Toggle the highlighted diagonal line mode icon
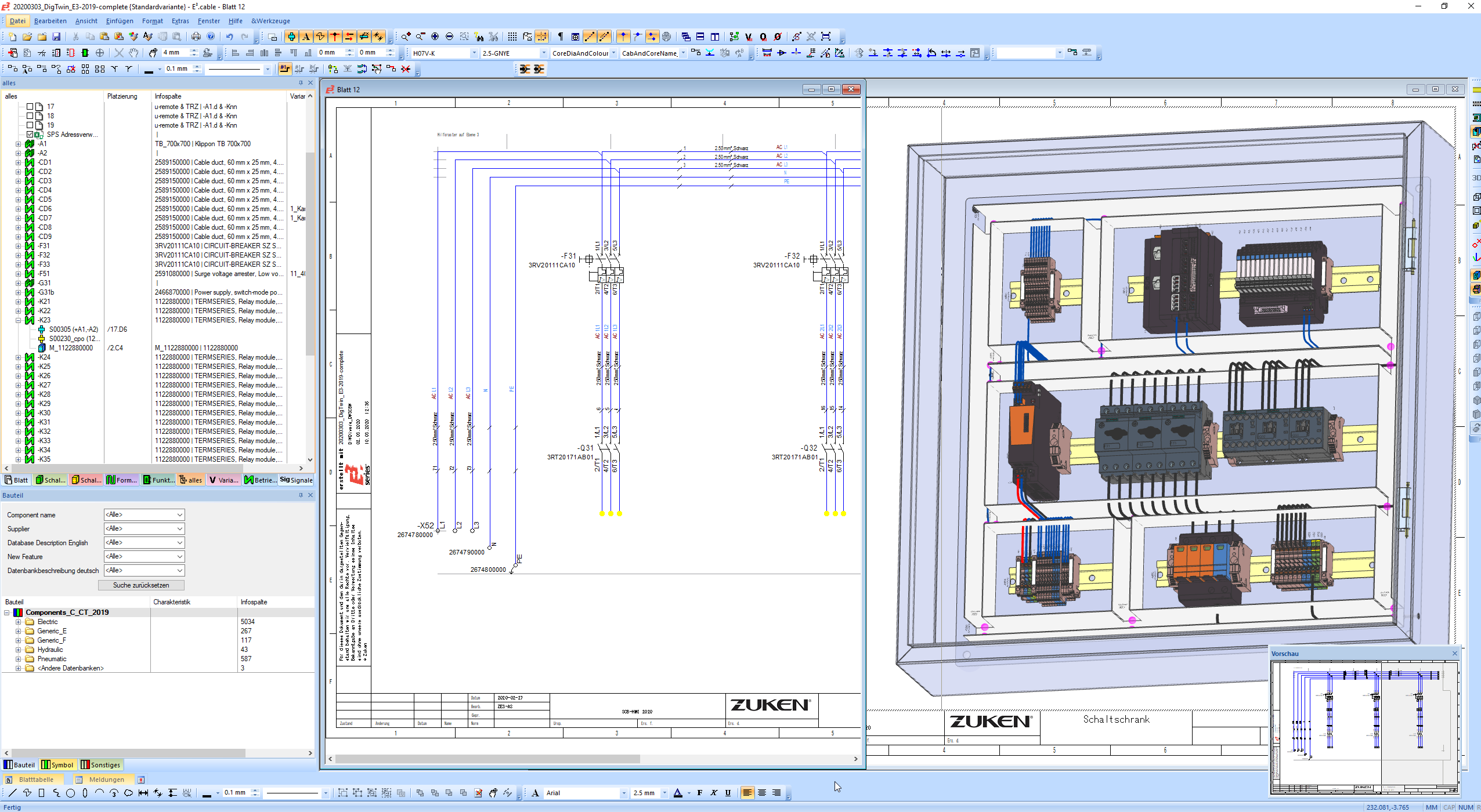Screen dimensions: 1481x812 590,37
